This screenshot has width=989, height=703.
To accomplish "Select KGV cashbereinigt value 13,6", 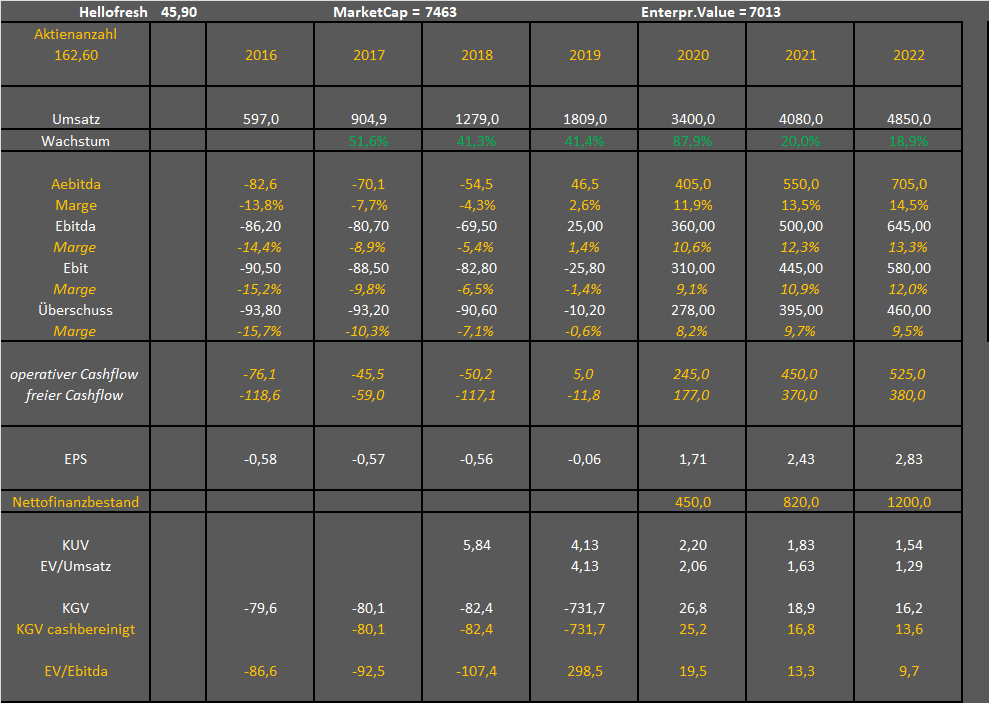I will click(908, 629).
